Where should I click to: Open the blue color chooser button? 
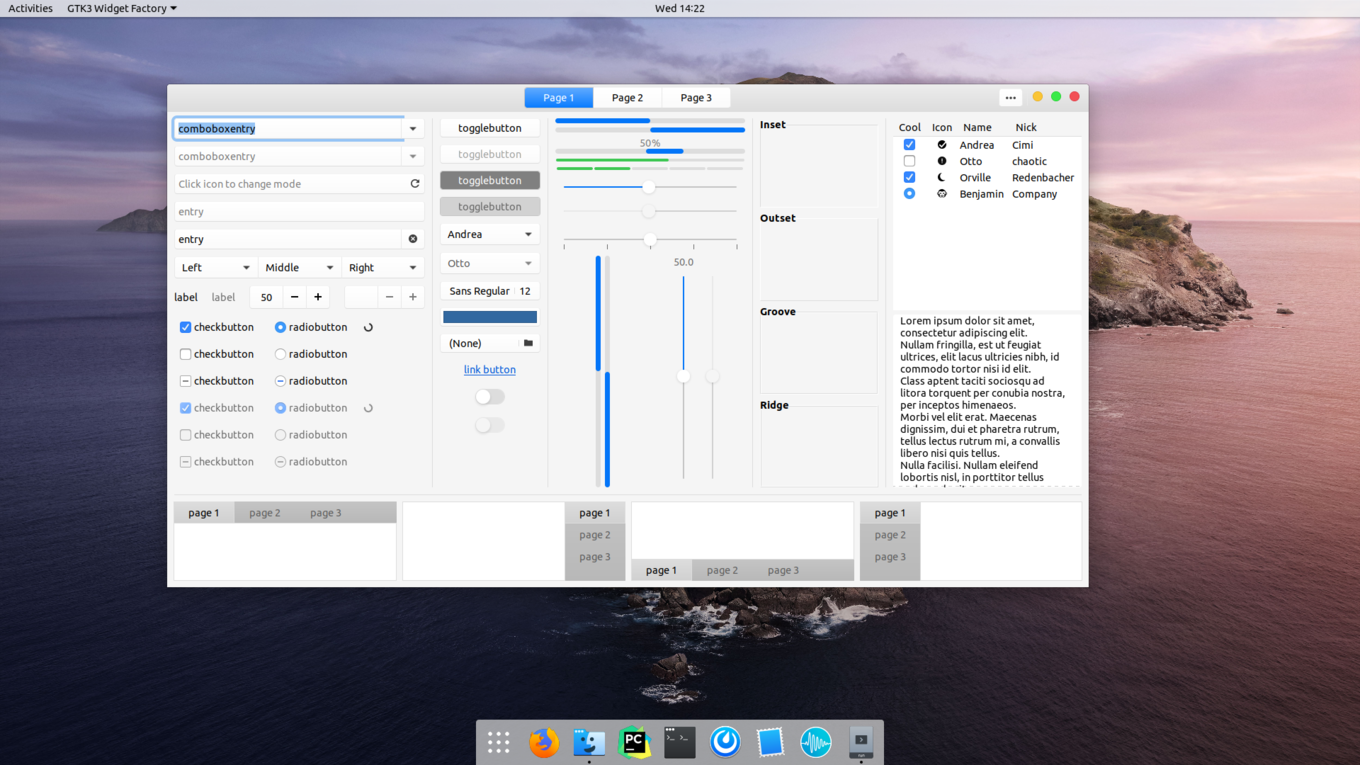tap(490, 317)
